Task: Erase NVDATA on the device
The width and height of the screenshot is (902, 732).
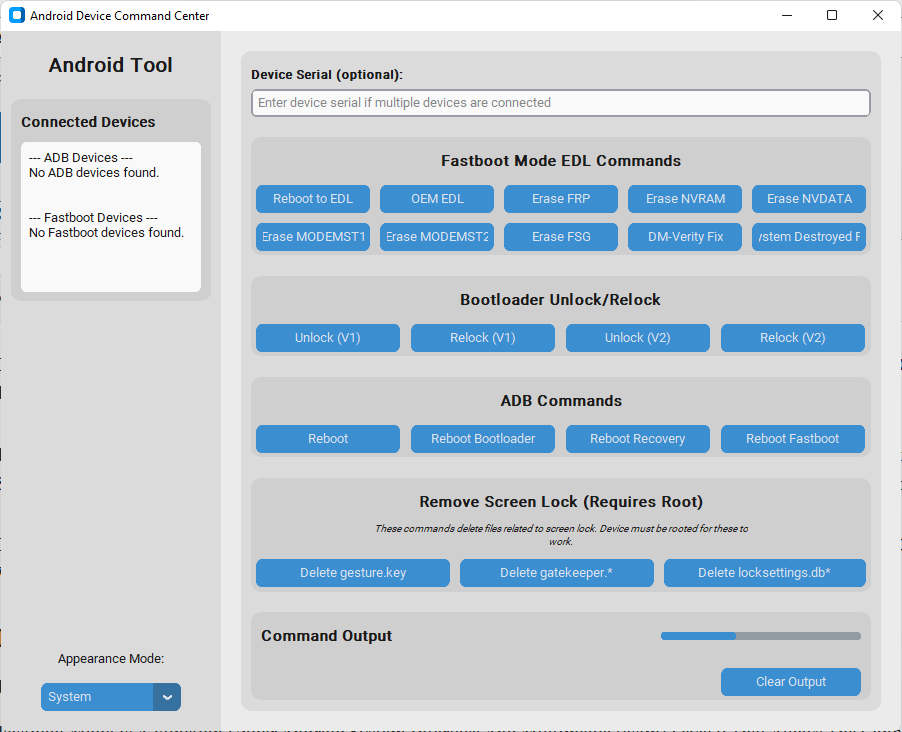Action: pyautogui.click(x=808, y=198)
